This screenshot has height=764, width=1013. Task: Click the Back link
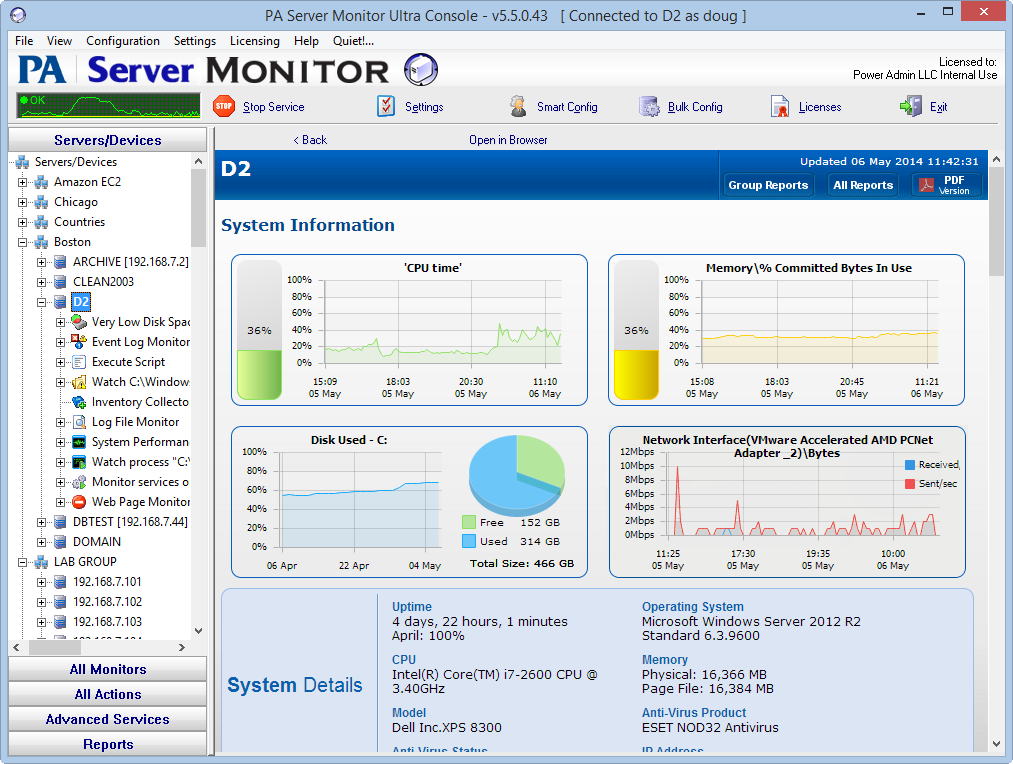pos(310,139)
